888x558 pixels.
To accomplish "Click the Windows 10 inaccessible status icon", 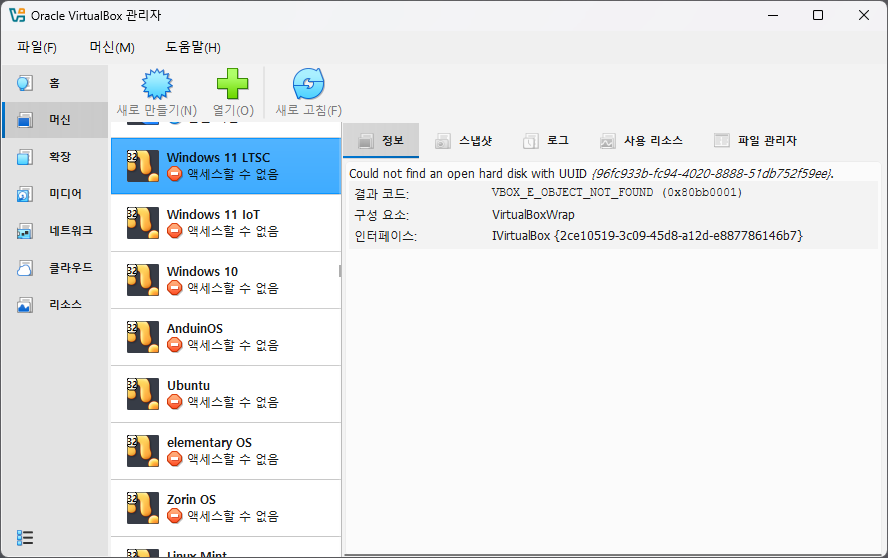I will point(174,288).
